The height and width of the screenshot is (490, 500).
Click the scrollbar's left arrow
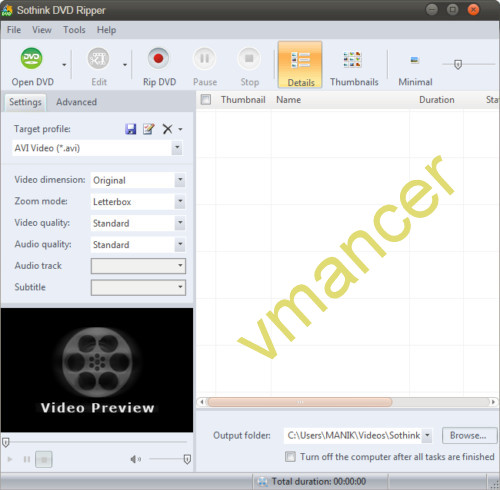click(x=202, y=402)
